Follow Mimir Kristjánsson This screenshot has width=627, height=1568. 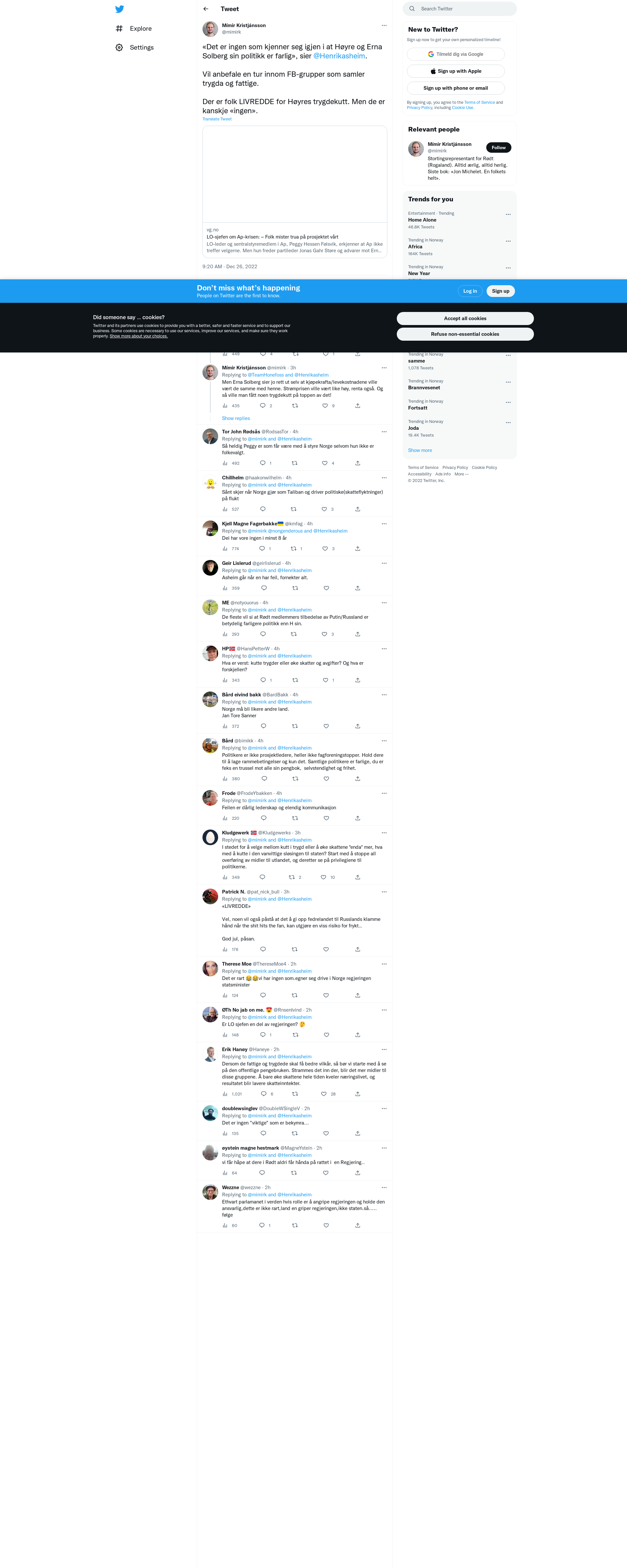point(498,147)
